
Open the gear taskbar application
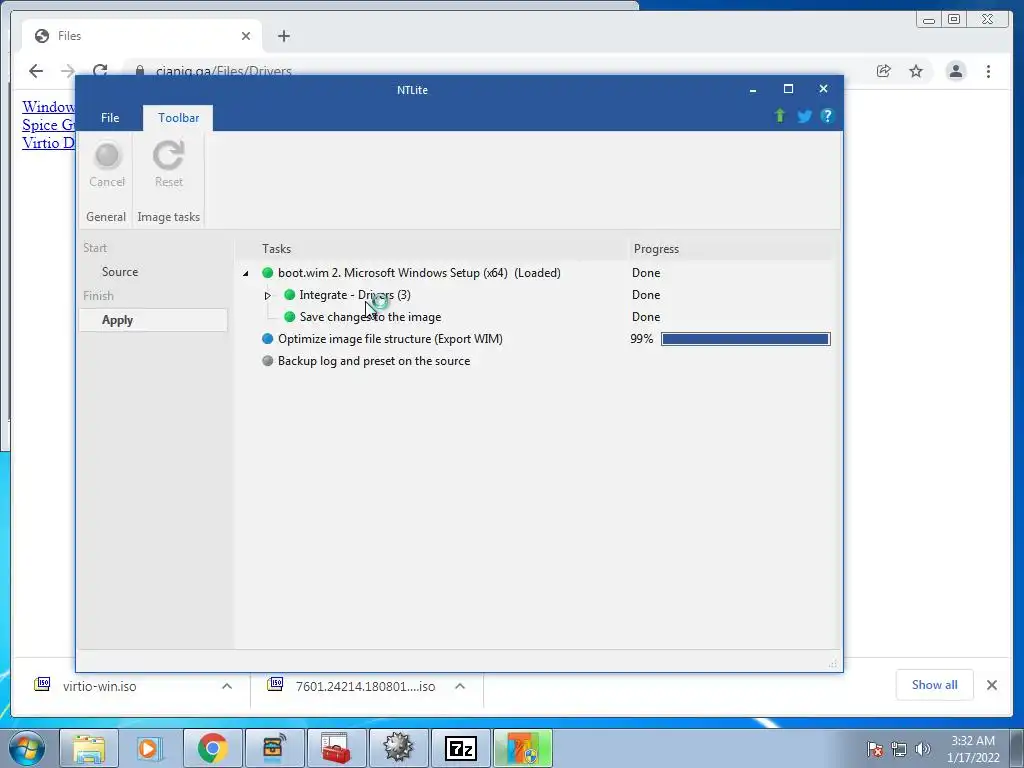coord(398,748)
